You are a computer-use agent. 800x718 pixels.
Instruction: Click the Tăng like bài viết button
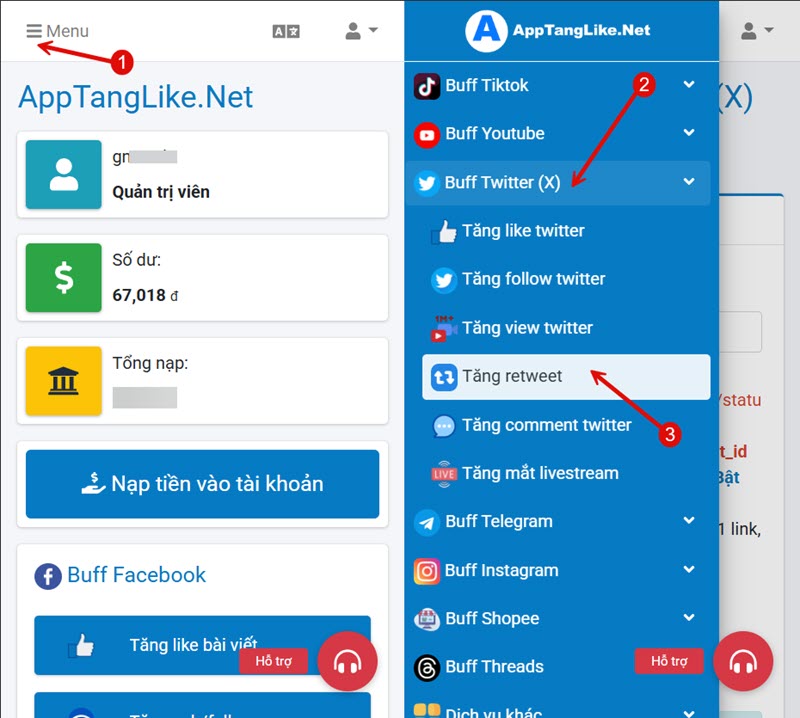pyautogui.click(x=203, y=646)
